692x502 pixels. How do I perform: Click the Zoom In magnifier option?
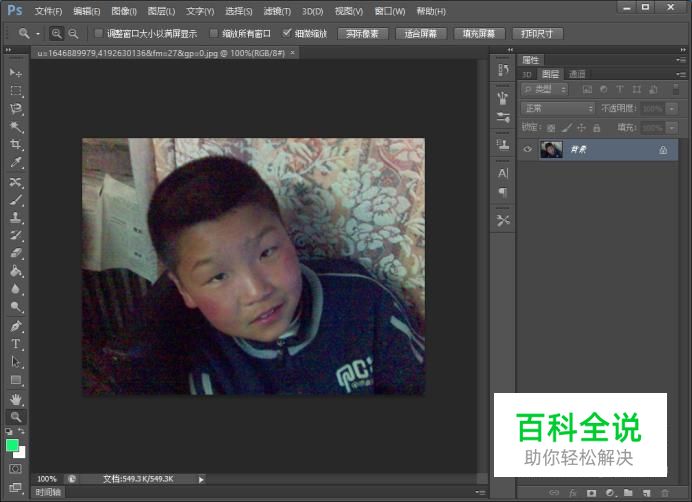[x=56, y=33]
